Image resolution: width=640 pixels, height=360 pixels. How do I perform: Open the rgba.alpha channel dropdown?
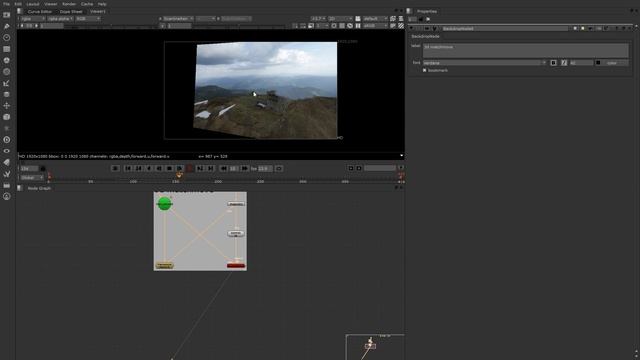(60, 18)
